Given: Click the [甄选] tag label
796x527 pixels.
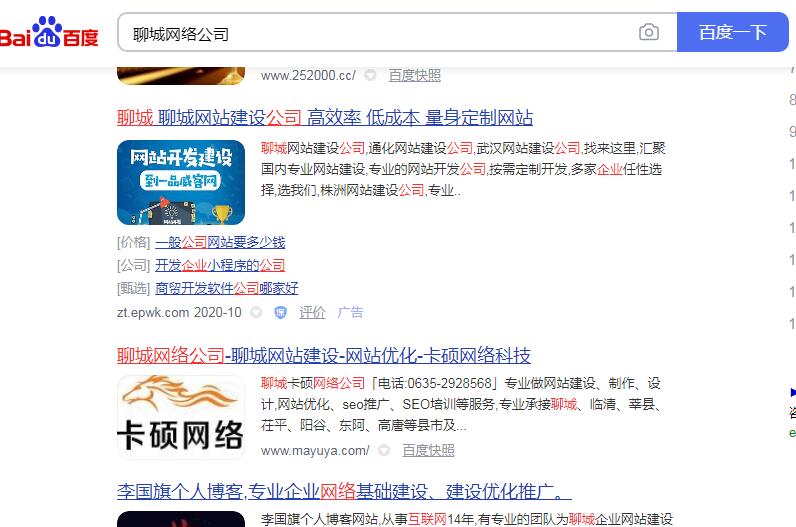Looking at the screenshot, I should click(134, 288).
